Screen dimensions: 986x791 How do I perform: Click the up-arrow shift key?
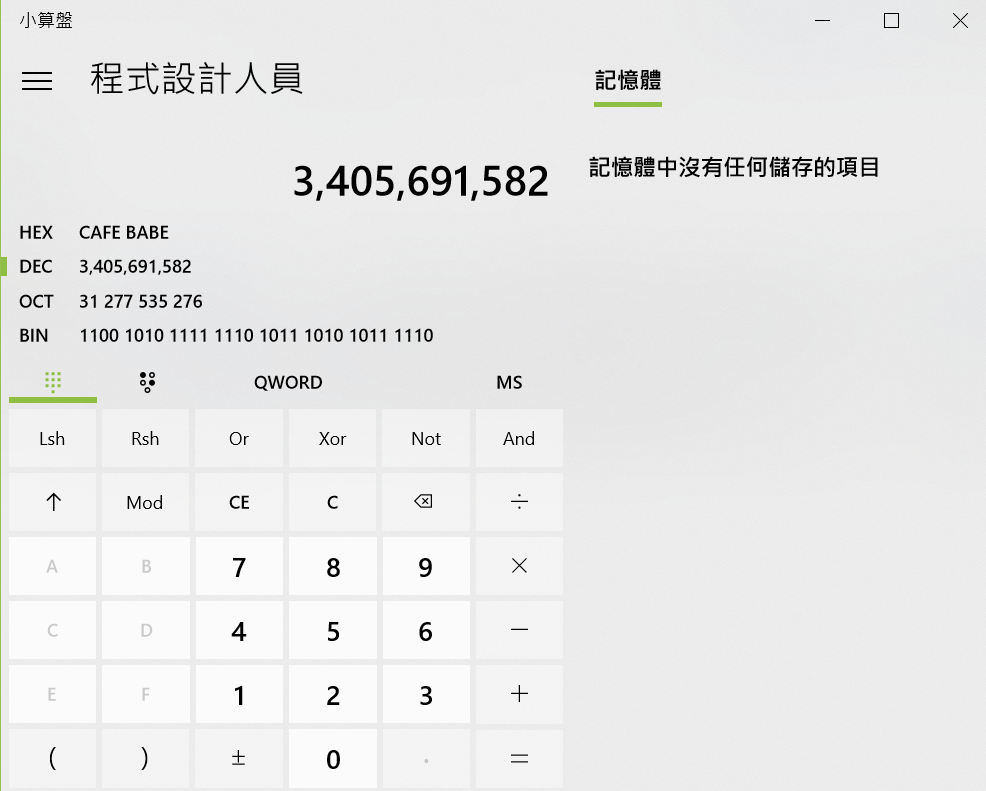52,502
